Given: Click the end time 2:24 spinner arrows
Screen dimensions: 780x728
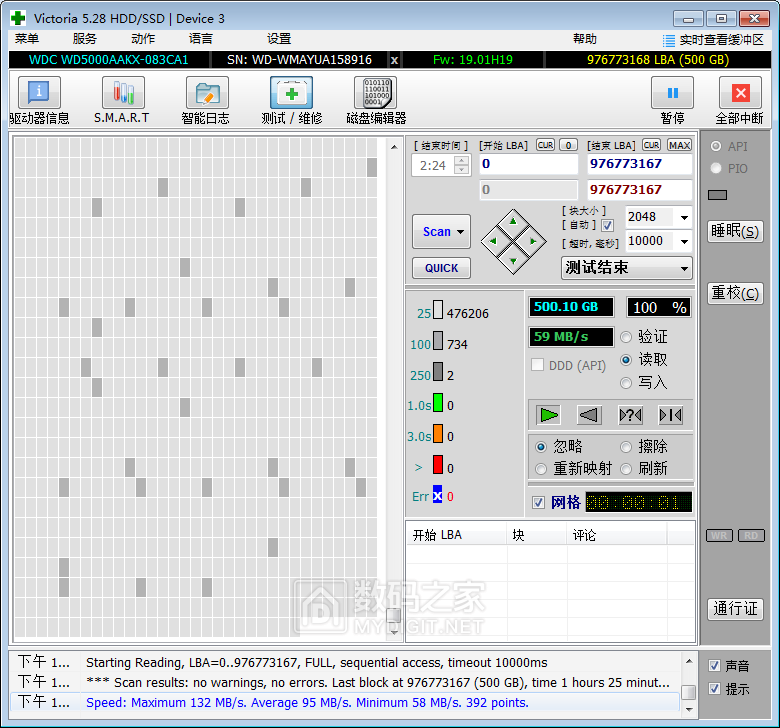Looking at the screenshot, I should [x=462, y=165].
